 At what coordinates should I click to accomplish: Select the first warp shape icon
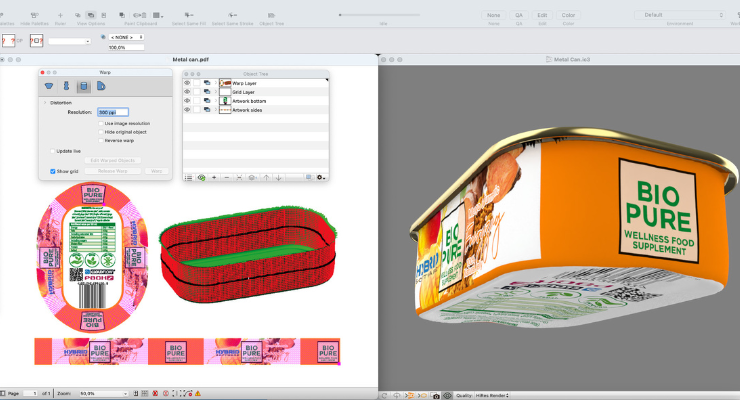[x=48, y=87]
